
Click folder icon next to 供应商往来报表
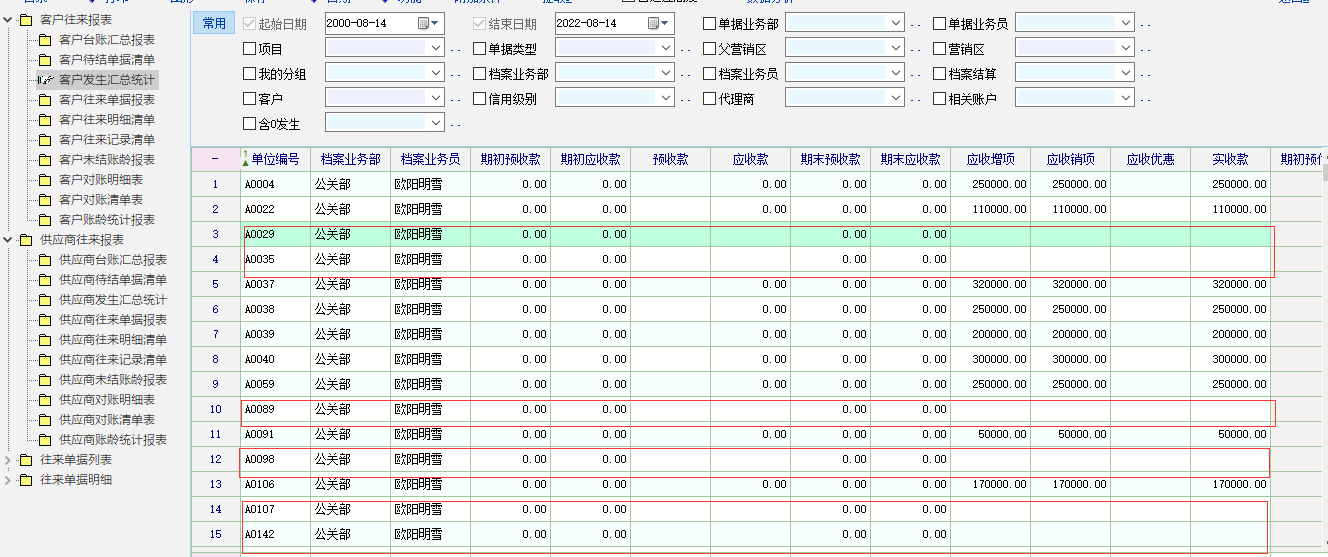coord(26,240)
